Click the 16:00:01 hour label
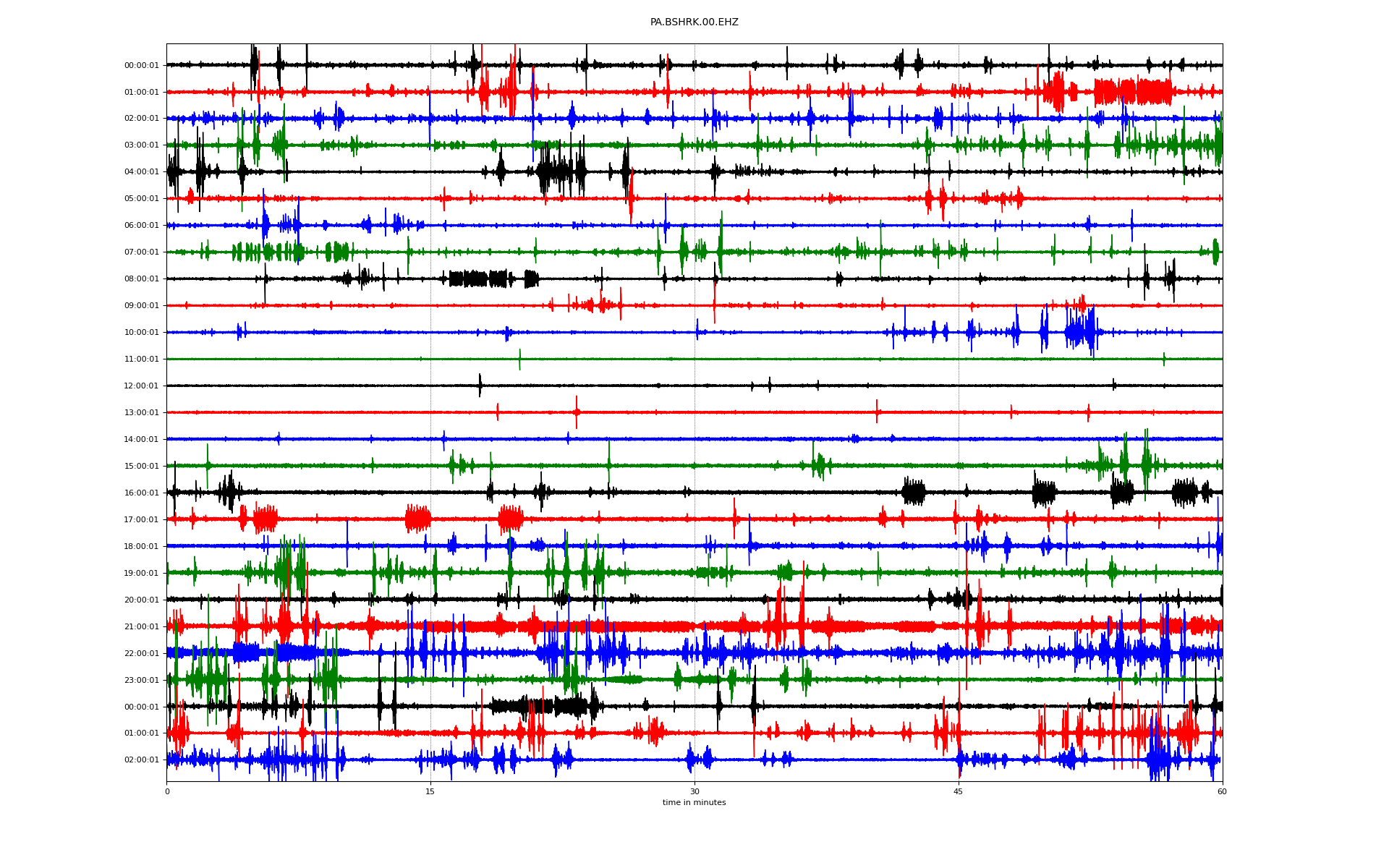1389x868 pixels. coord(141,493)
